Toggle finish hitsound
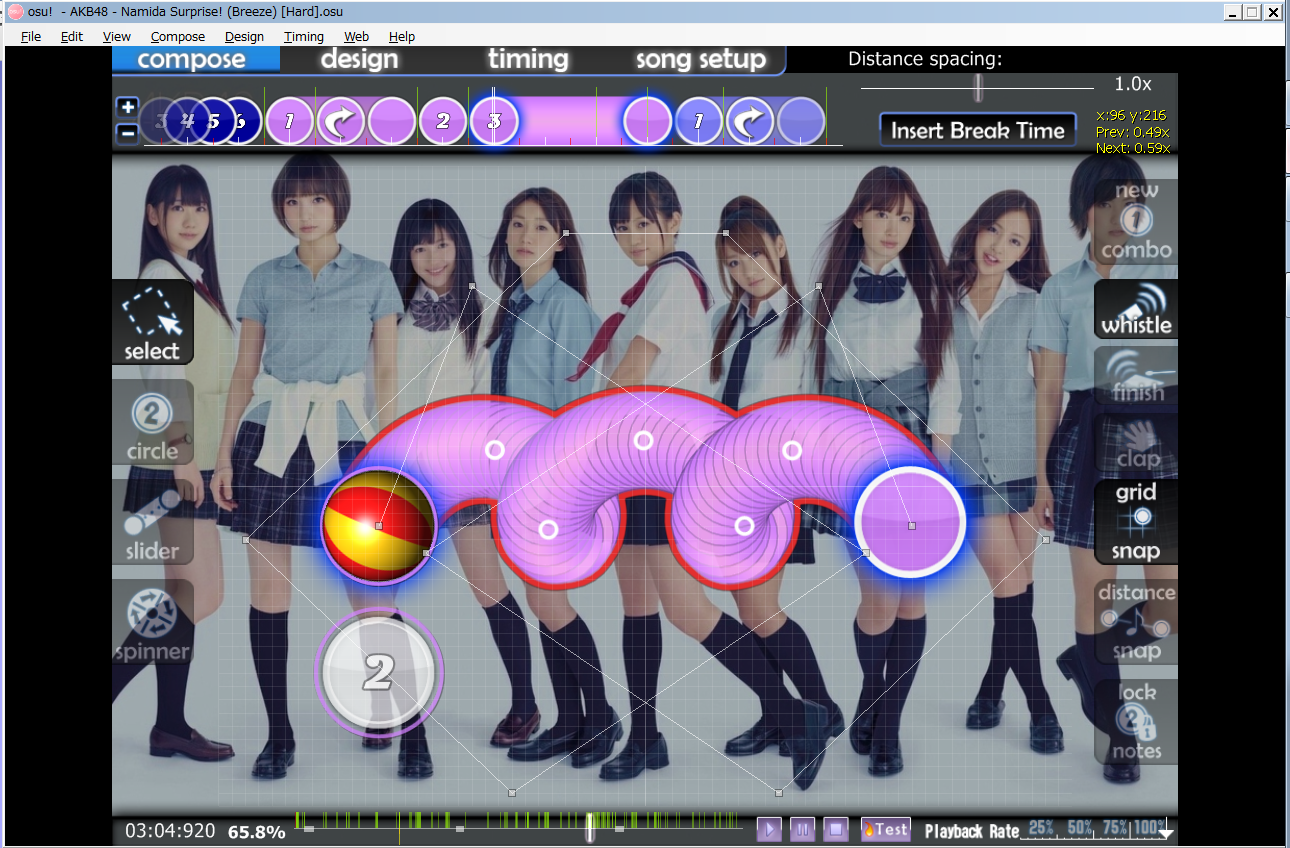 click(1136, 376)
